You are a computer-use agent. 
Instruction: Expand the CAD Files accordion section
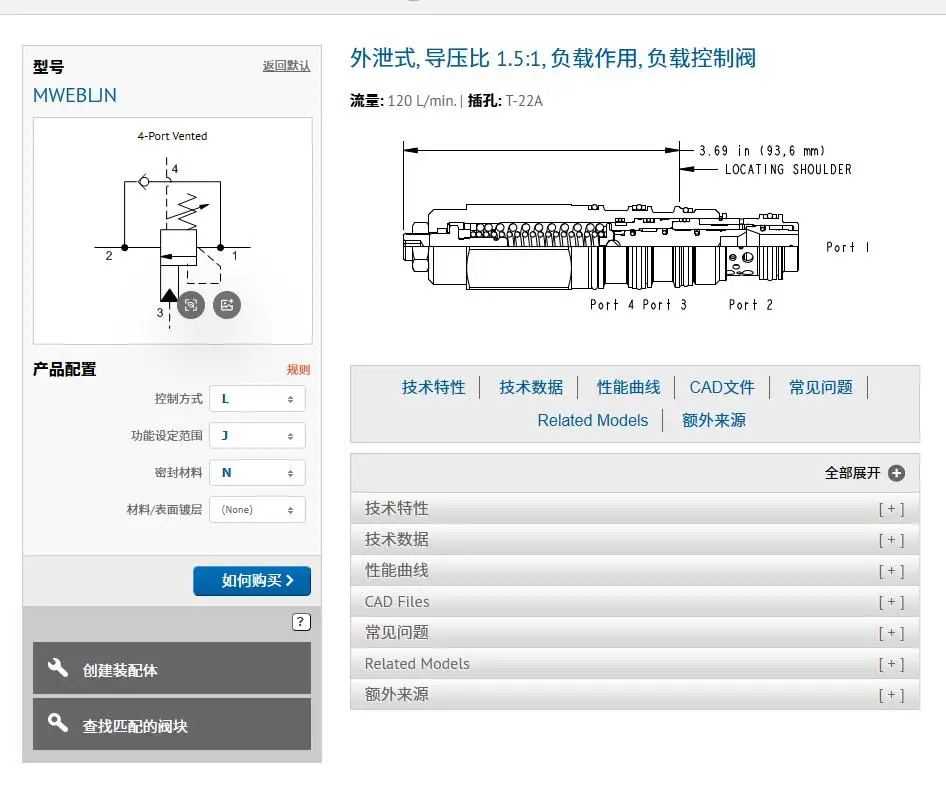(635, 601)
